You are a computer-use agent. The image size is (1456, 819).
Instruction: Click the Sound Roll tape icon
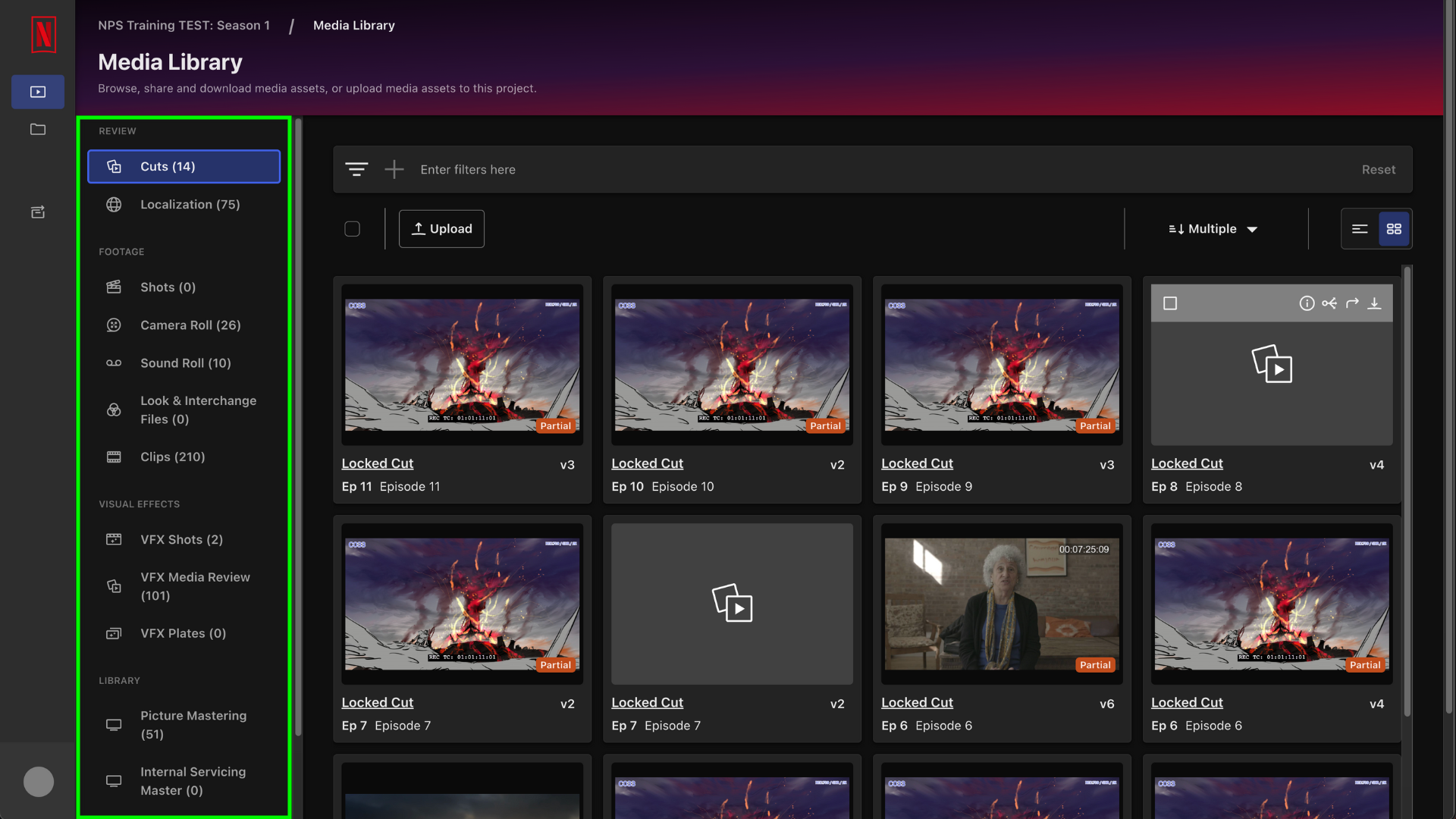click(x=114, y=363)
